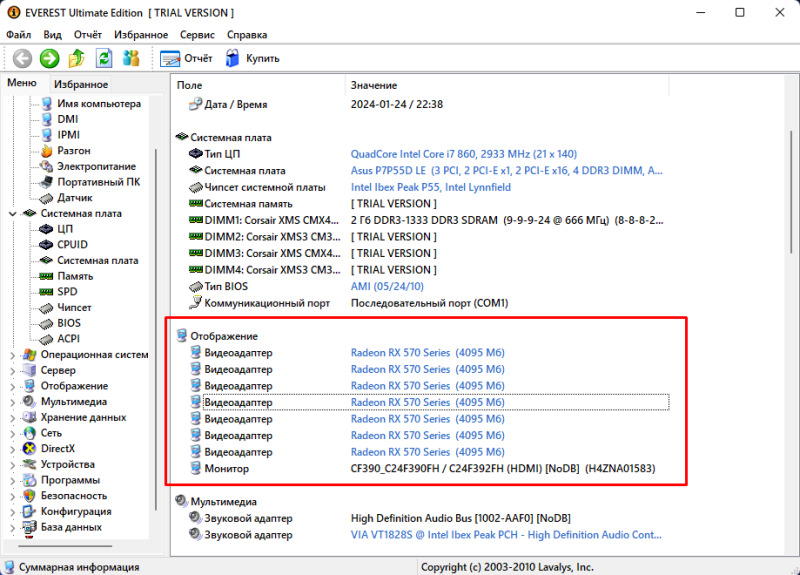Open the BIOS tree item

click(69, 323)
